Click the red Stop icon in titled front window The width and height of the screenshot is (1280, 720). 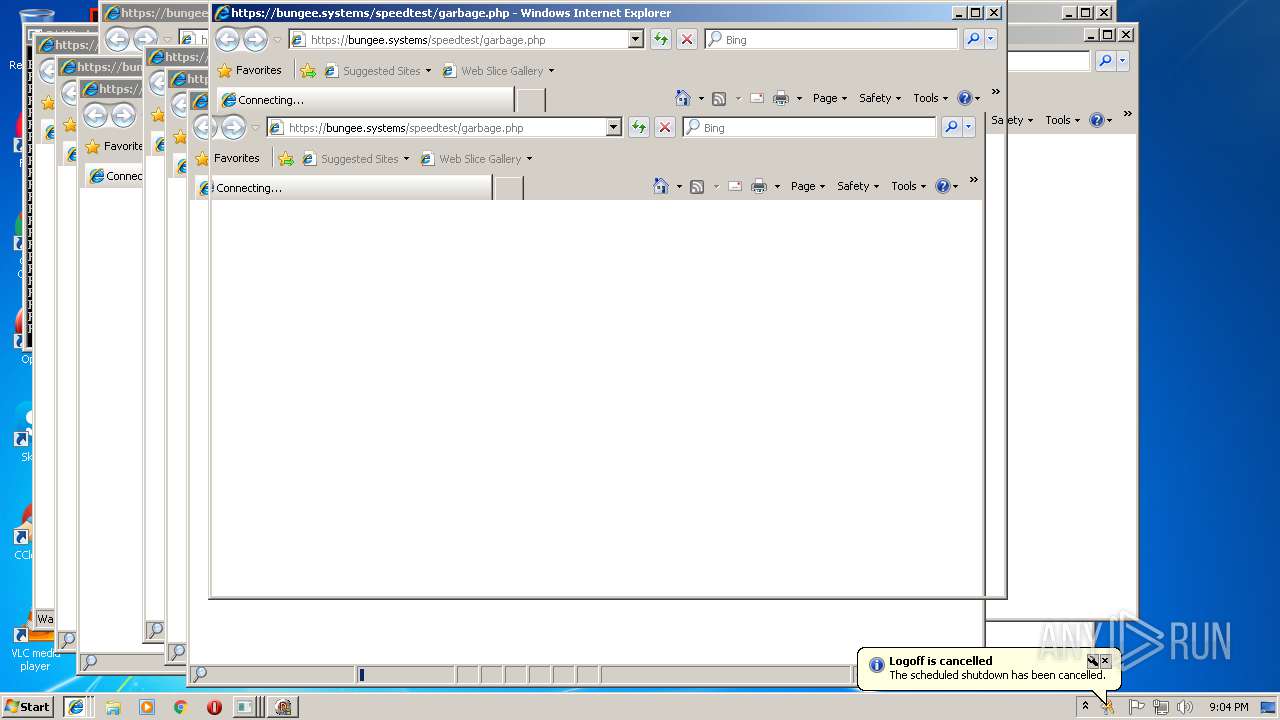point(687,40)
